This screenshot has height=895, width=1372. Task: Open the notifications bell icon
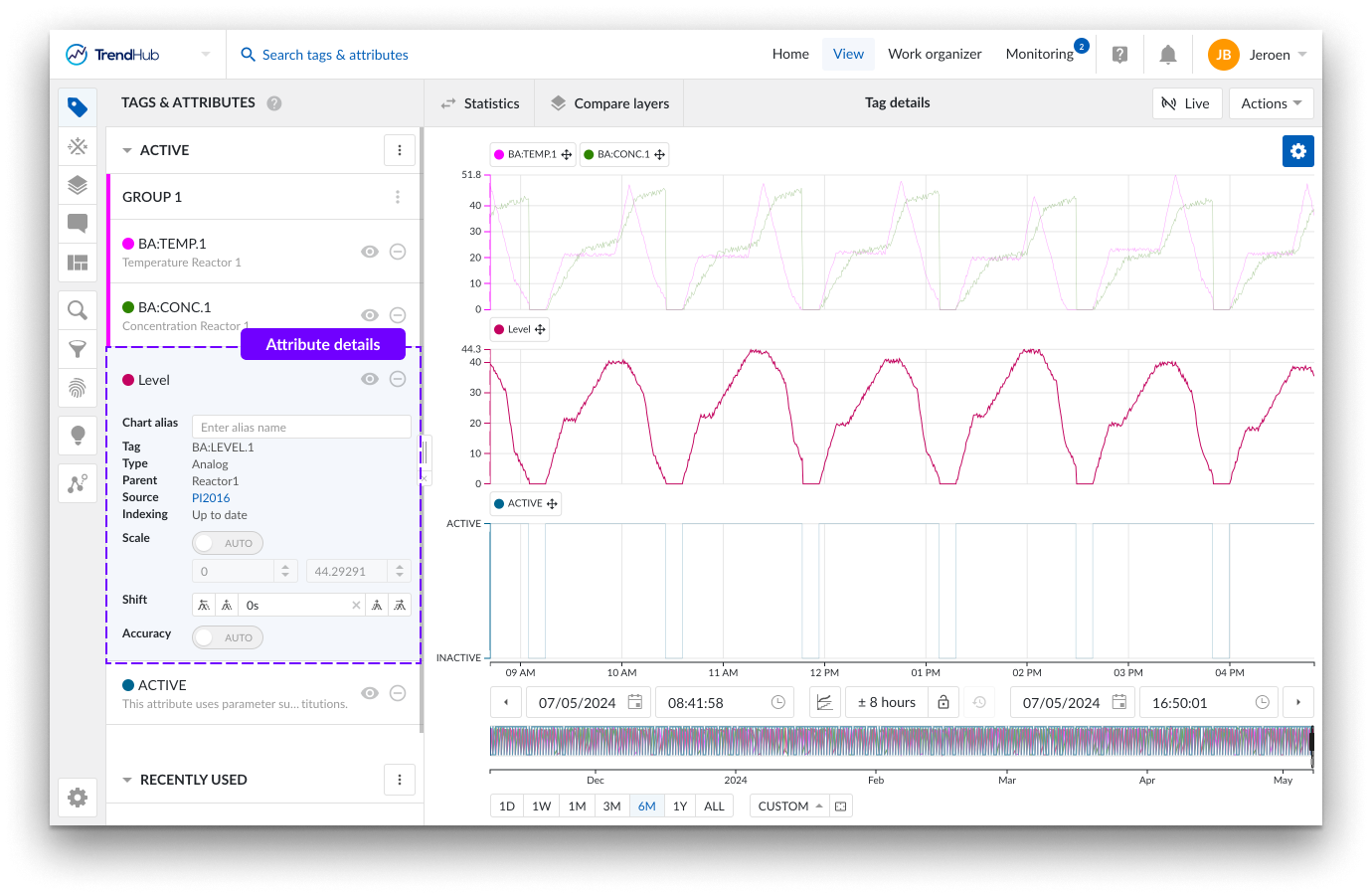1168,55
